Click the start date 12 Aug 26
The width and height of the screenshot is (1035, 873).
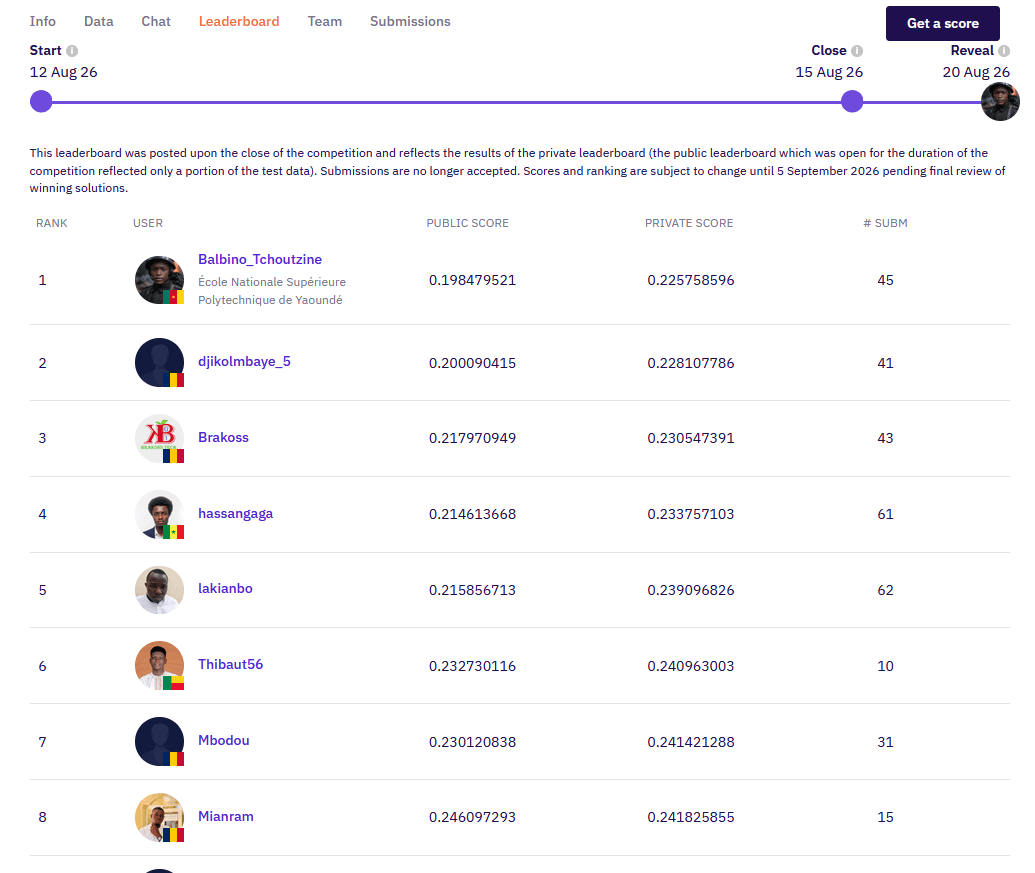click(x=63, y=72)
